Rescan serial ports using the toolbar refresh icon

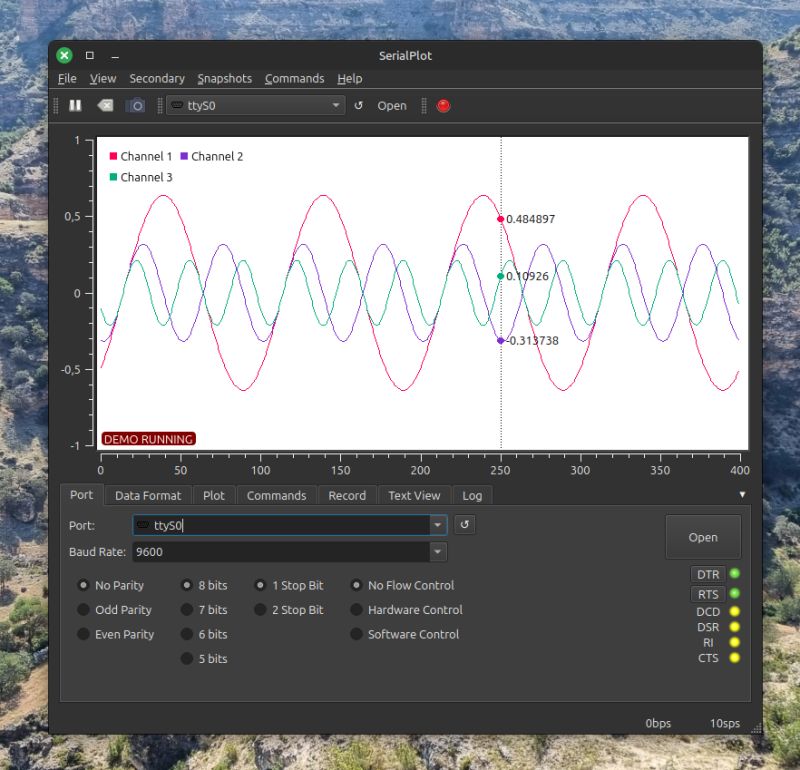click(x=357, y=105)
